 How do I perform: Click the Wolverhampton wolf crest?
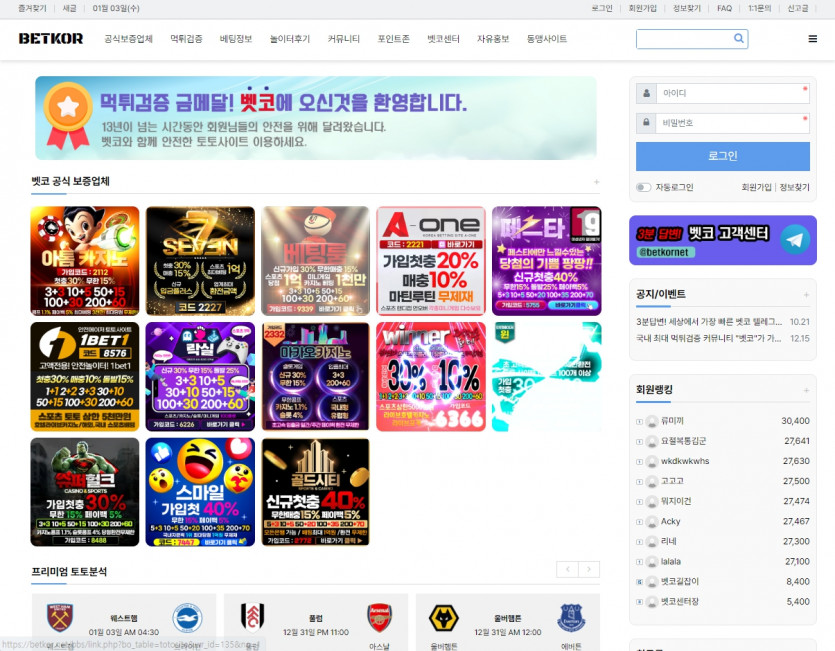[x=443, y=618]
